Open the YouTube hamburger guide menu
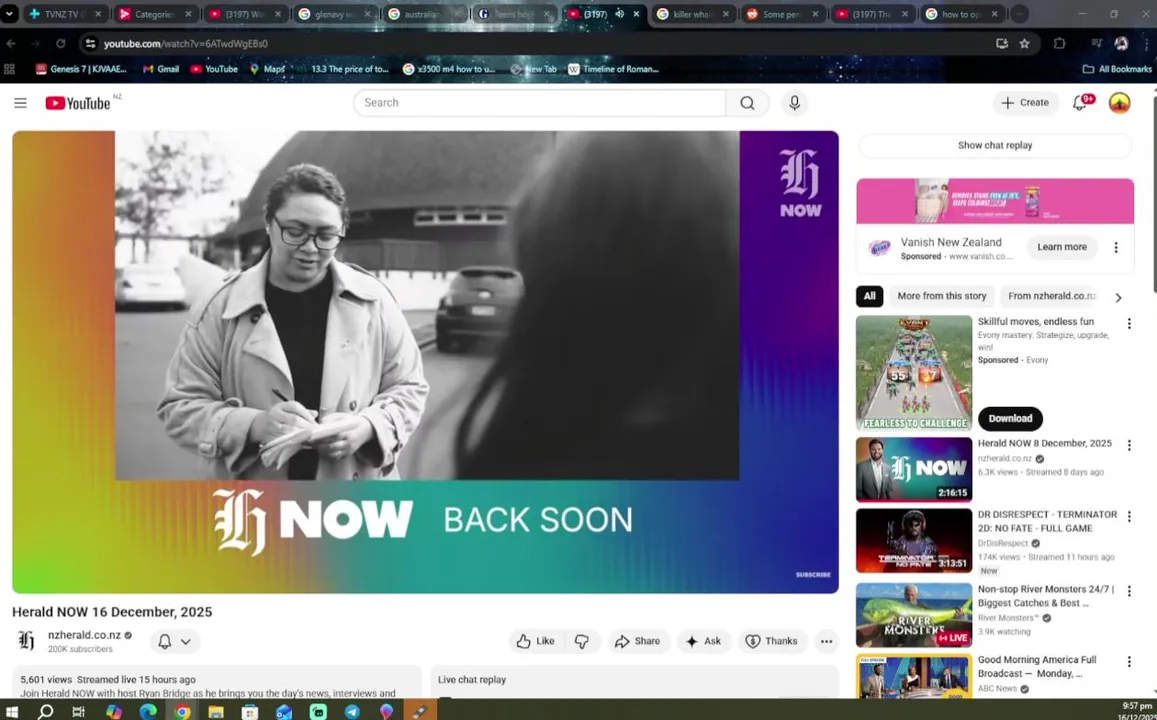The width and height of the screenshot is (1157, 720). 21,103
